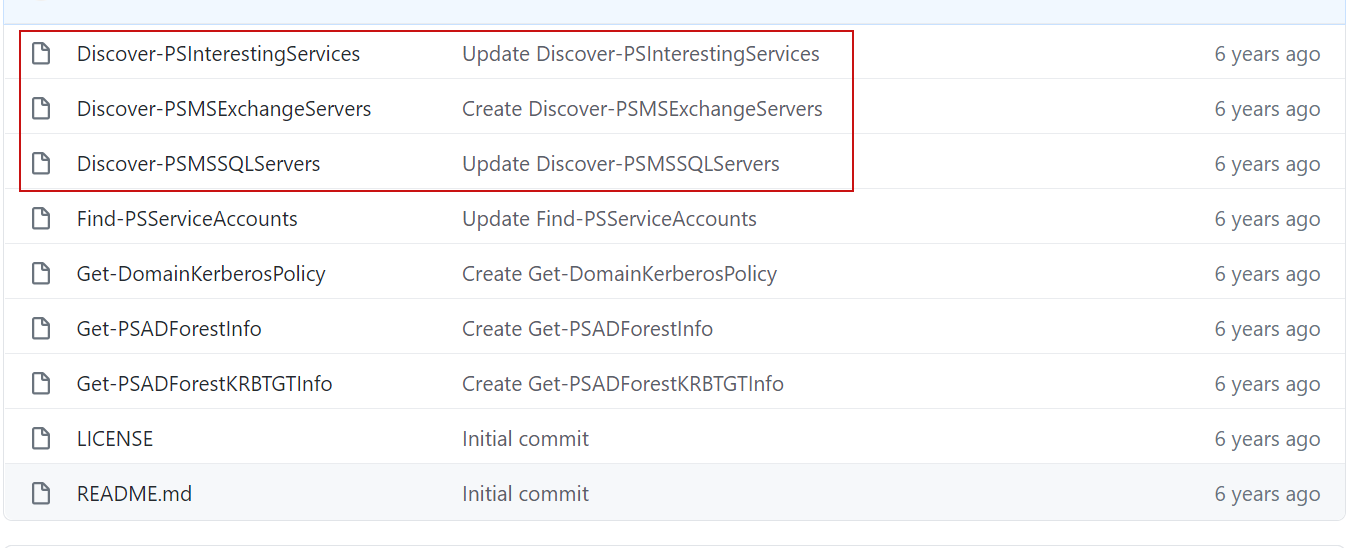Click the file icon beside LICENSE

pyautogui.click(x=41, y=439)
